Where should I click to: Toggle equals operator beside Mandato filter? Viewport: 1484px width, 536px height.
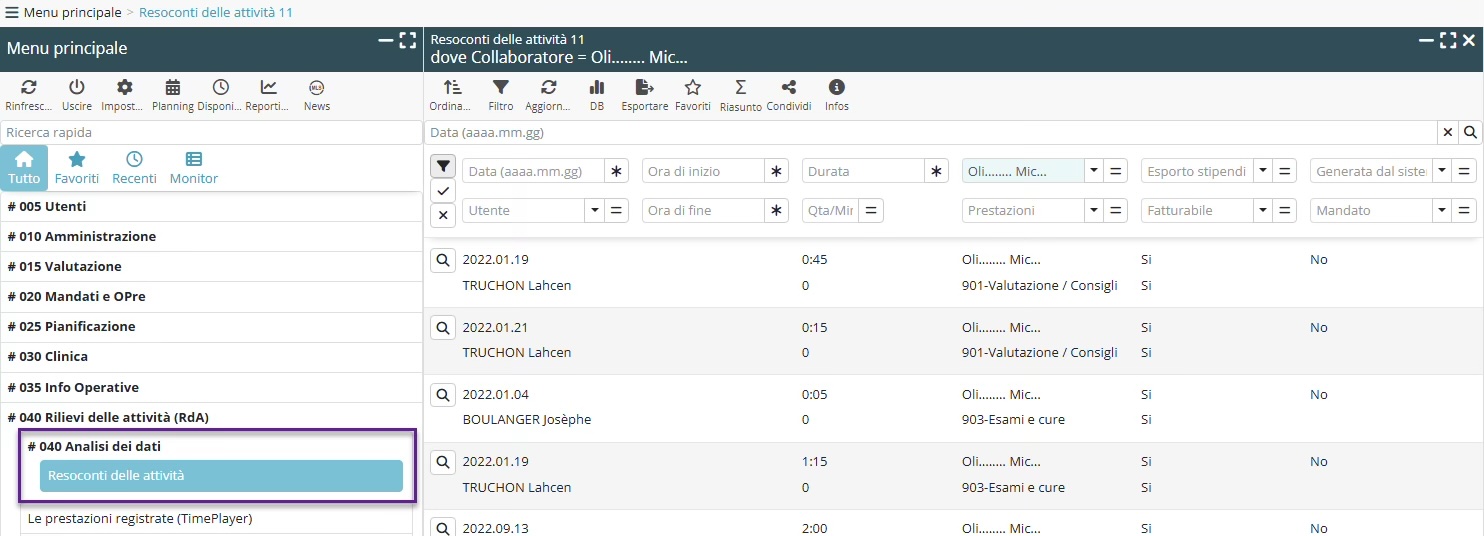click(x=1465, y=211)
